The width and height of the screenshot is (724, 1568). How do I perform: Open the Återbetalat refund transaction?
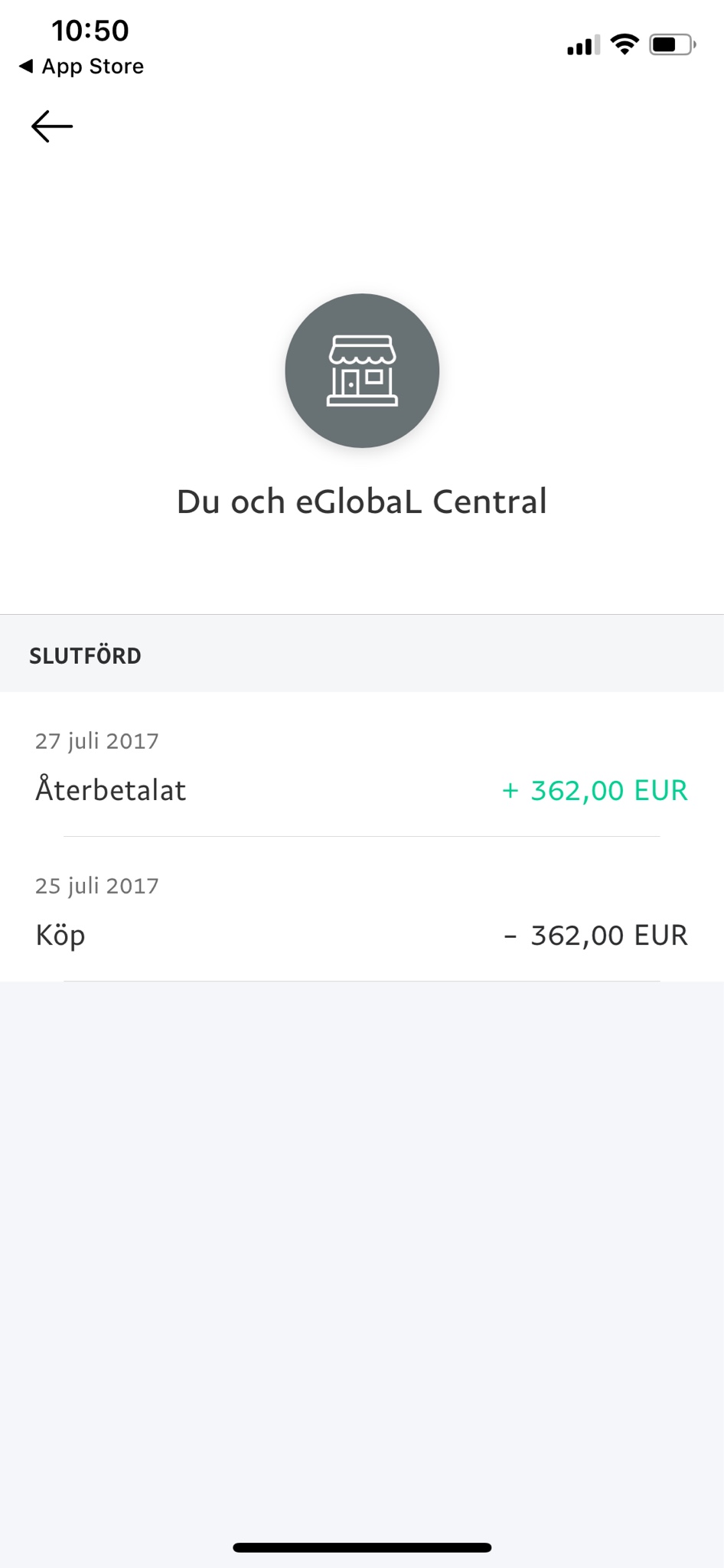coord(362,764)
